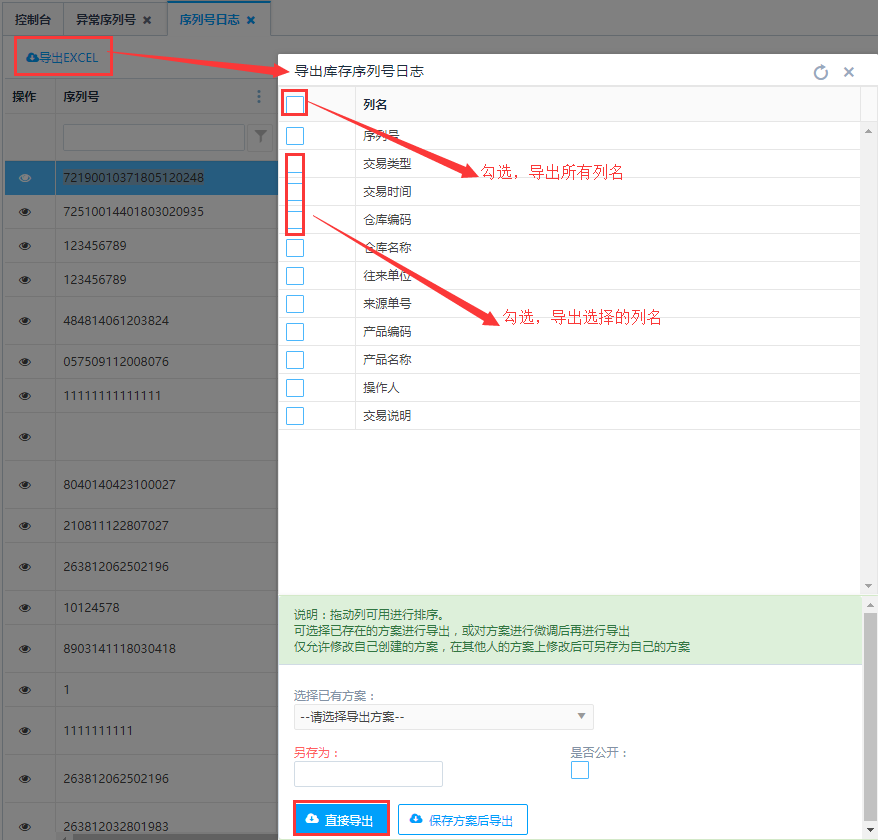Image resolution: width=878 pixels, height=840 pixels.
Task: Close the 异常序列号 tab with its x
Action: (x=147, y=20)
